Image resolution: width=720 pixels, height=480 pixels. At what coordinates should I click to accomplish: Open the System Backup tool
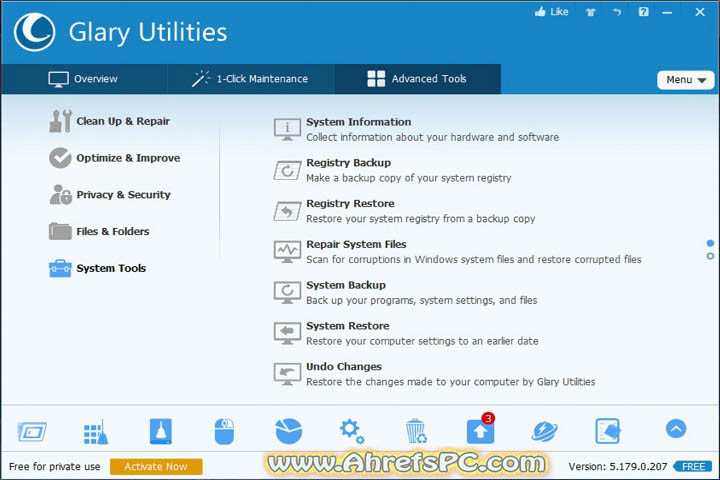coord(405,293)
